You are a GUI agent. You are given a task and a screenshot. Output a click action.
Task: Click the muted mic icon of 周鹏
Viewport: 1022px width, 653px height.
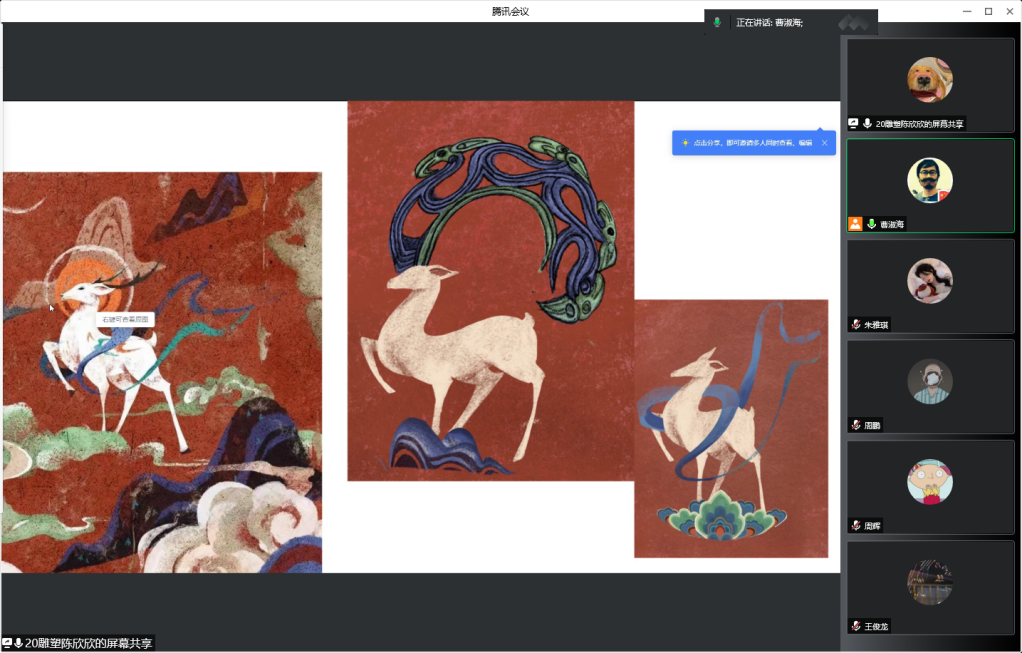[x=856, y=425]
